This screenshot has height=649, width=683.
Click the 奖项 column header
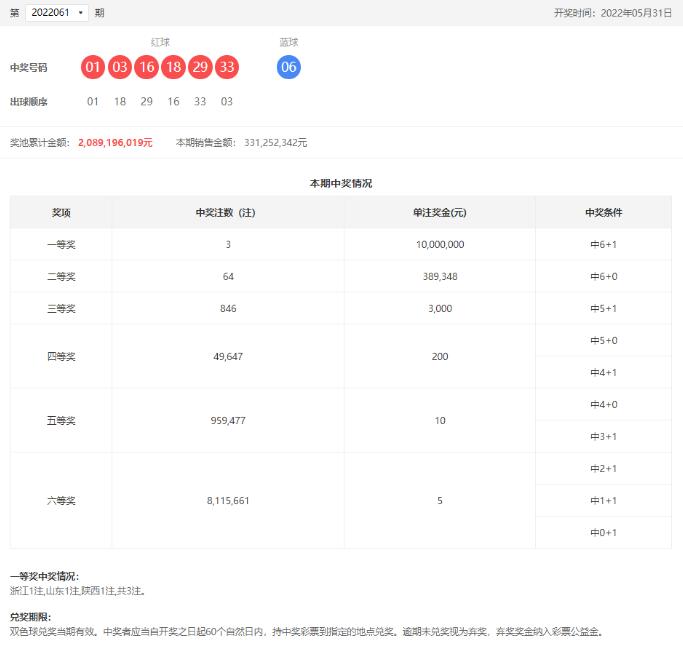point(61,213)
